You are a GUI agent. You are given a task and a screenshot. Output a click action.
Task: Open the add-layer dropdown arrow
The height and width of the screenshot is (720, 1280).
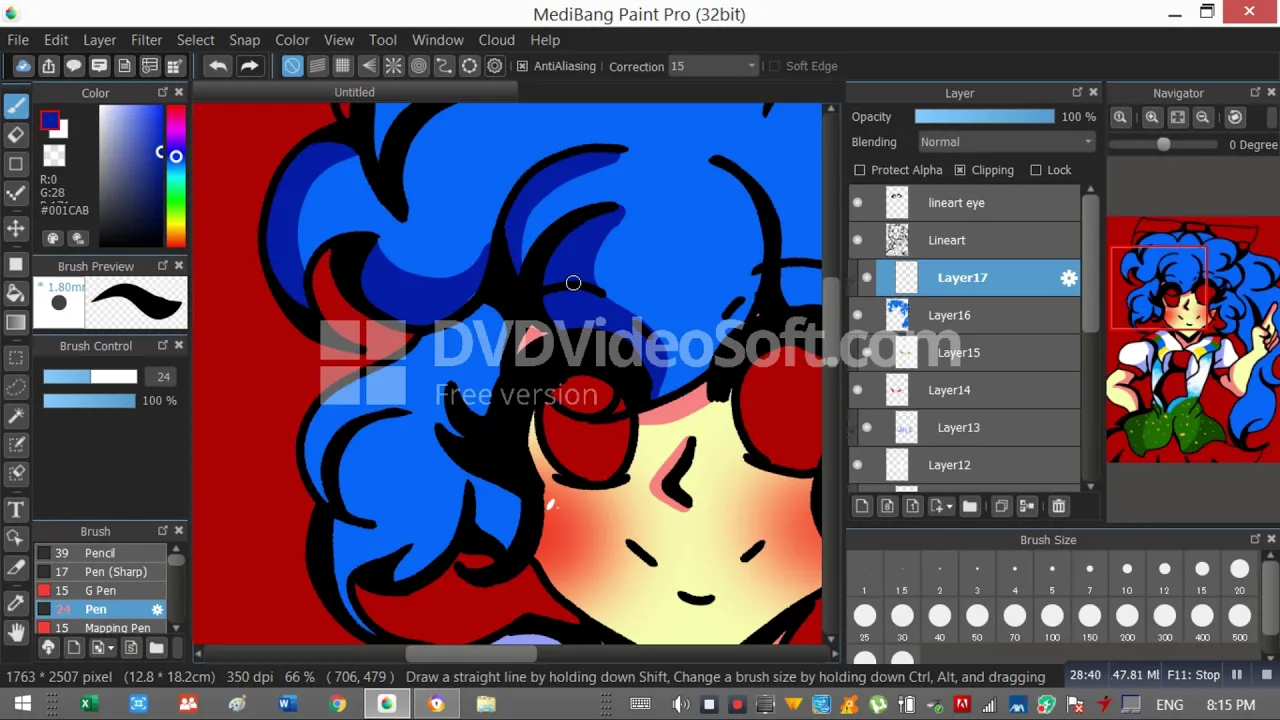[941, 506]
